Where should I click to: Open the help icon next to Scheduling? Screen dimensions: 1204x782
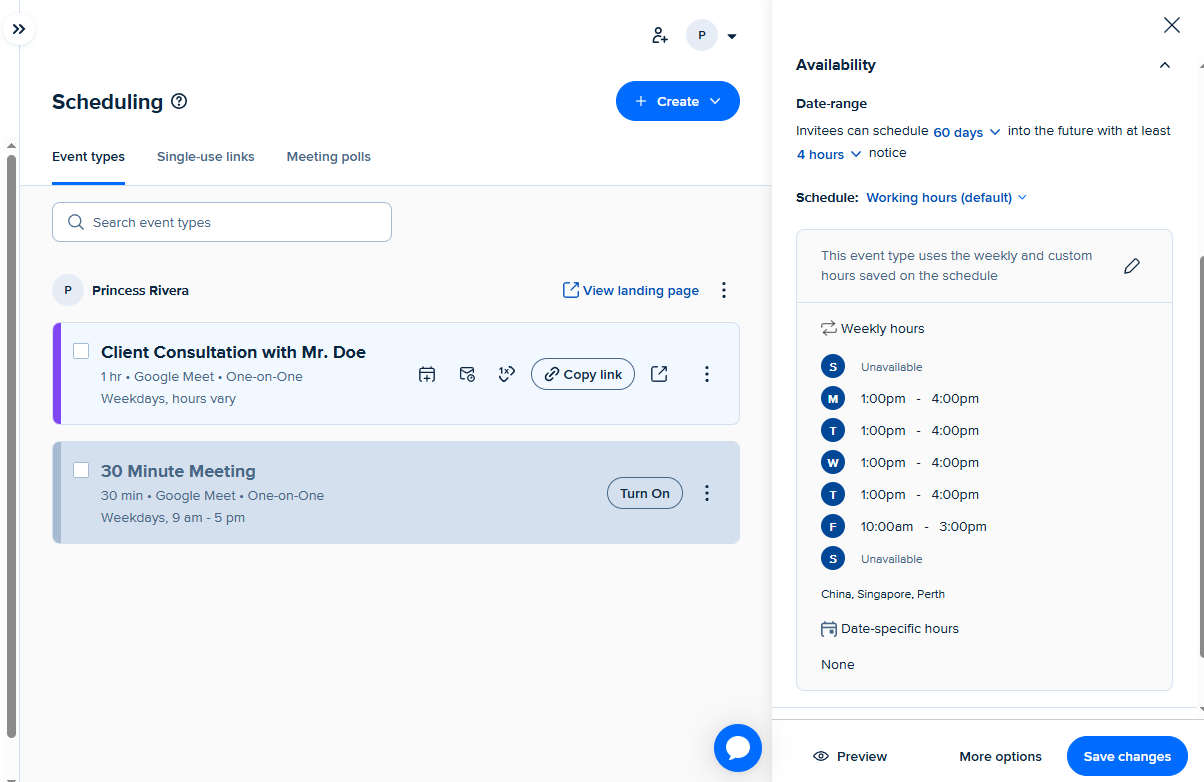point(179,102)
